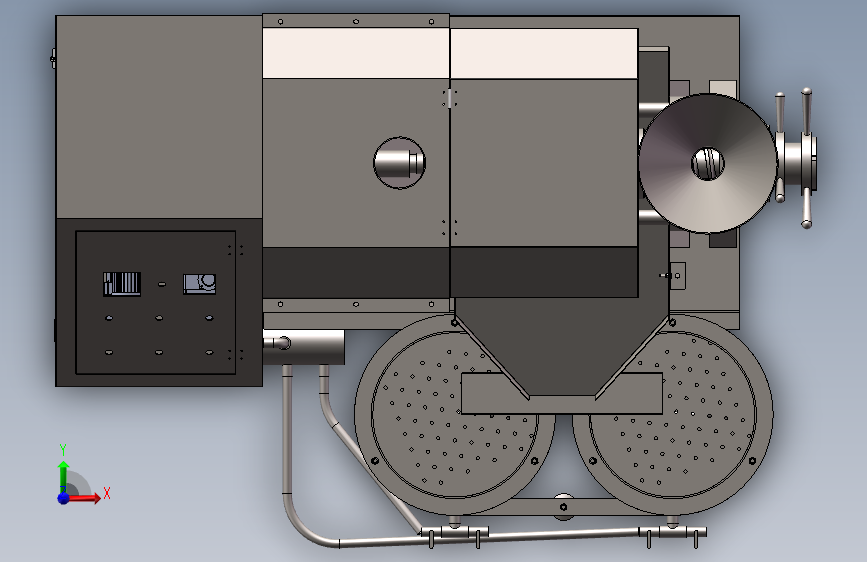
Task: Select the left perforated circular tray
Action: (455, 415)
